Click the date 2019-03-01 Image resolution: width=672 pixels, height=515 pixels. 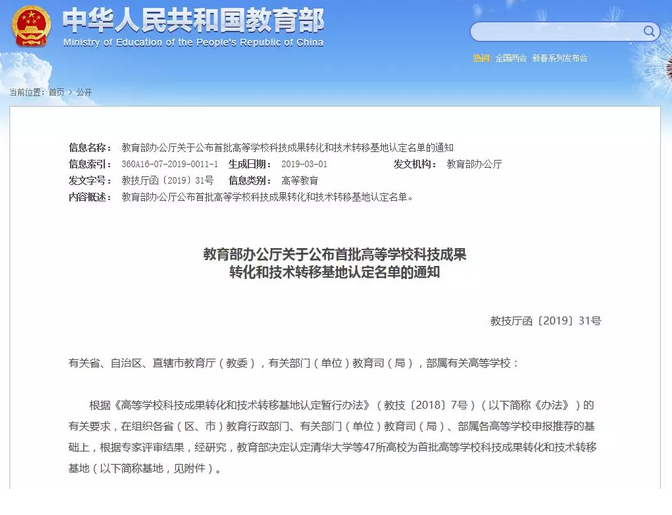304,164
